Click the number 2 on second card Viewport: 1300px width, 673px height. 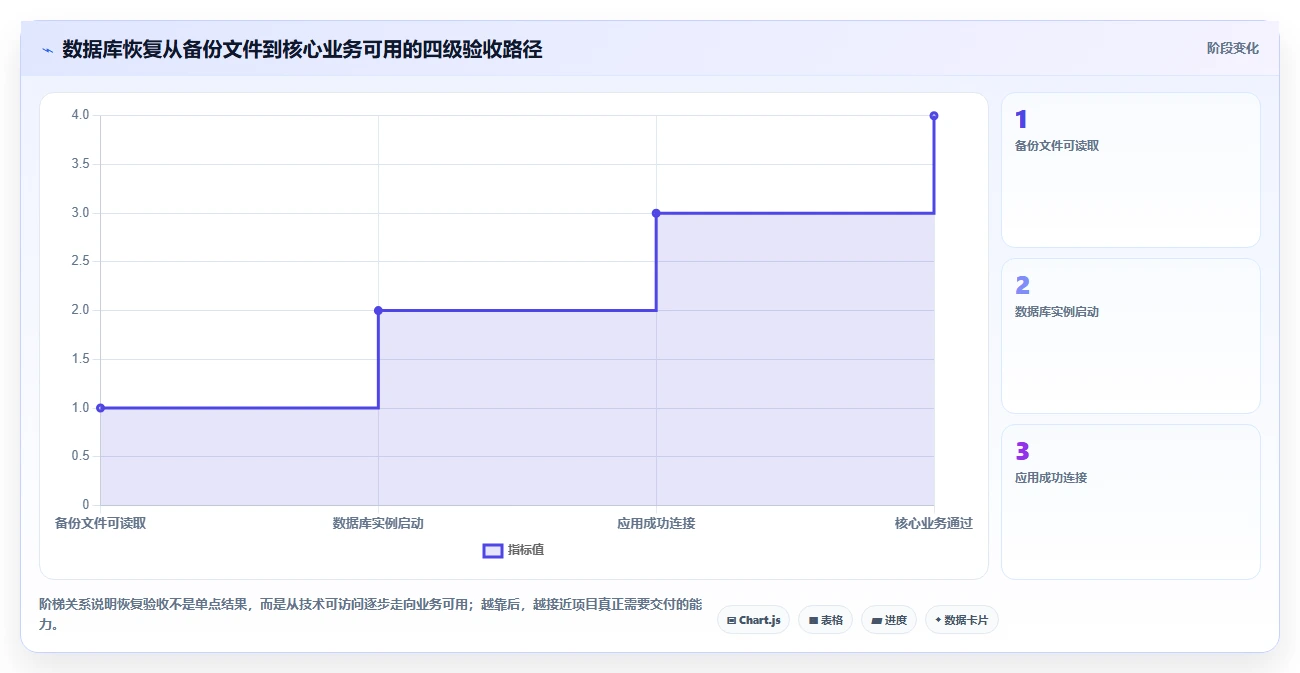coord(1022,286)
